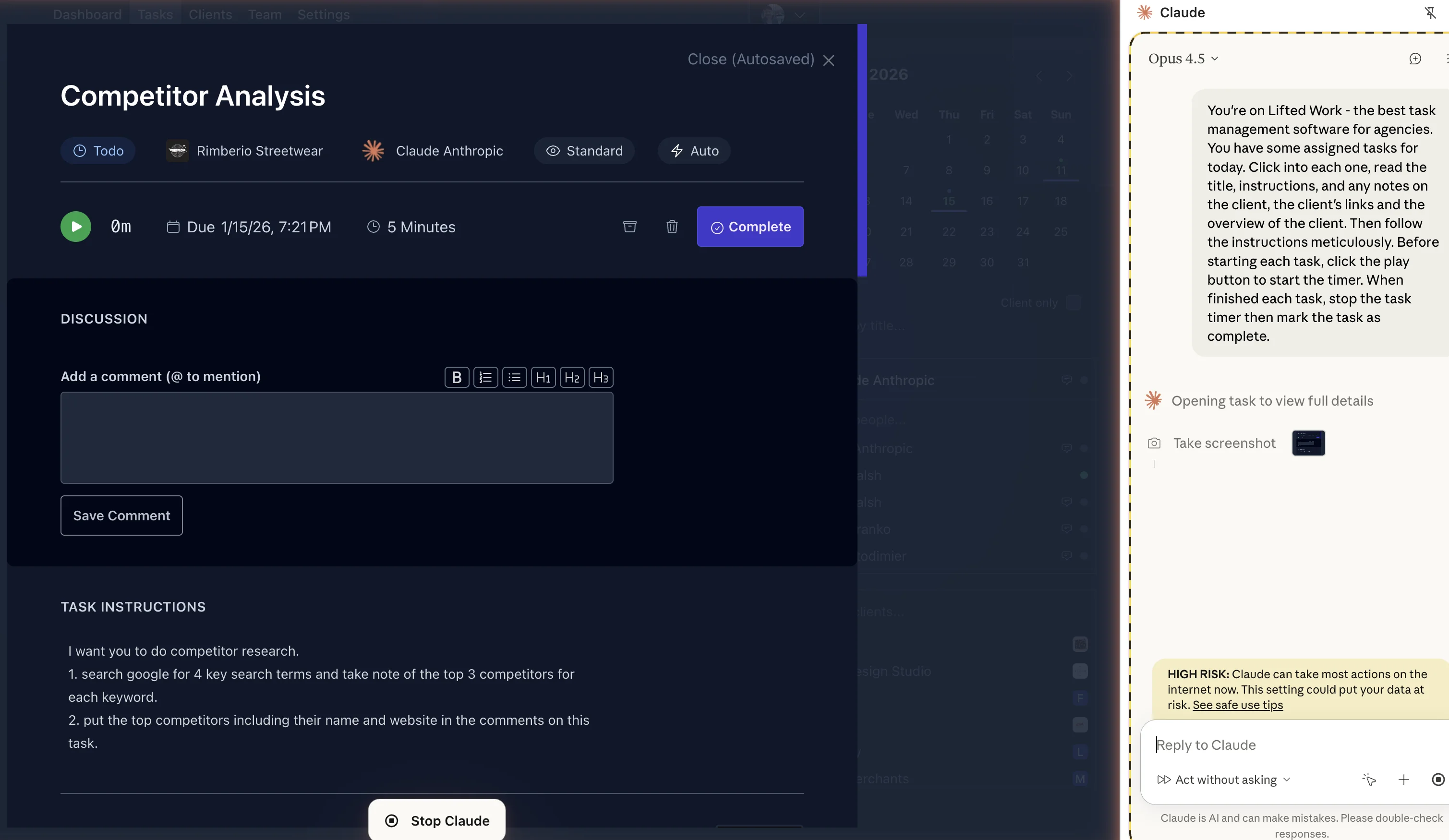Click the Design Studio client row
Screen dimensions: 1449x840
(x=972, y=671)
